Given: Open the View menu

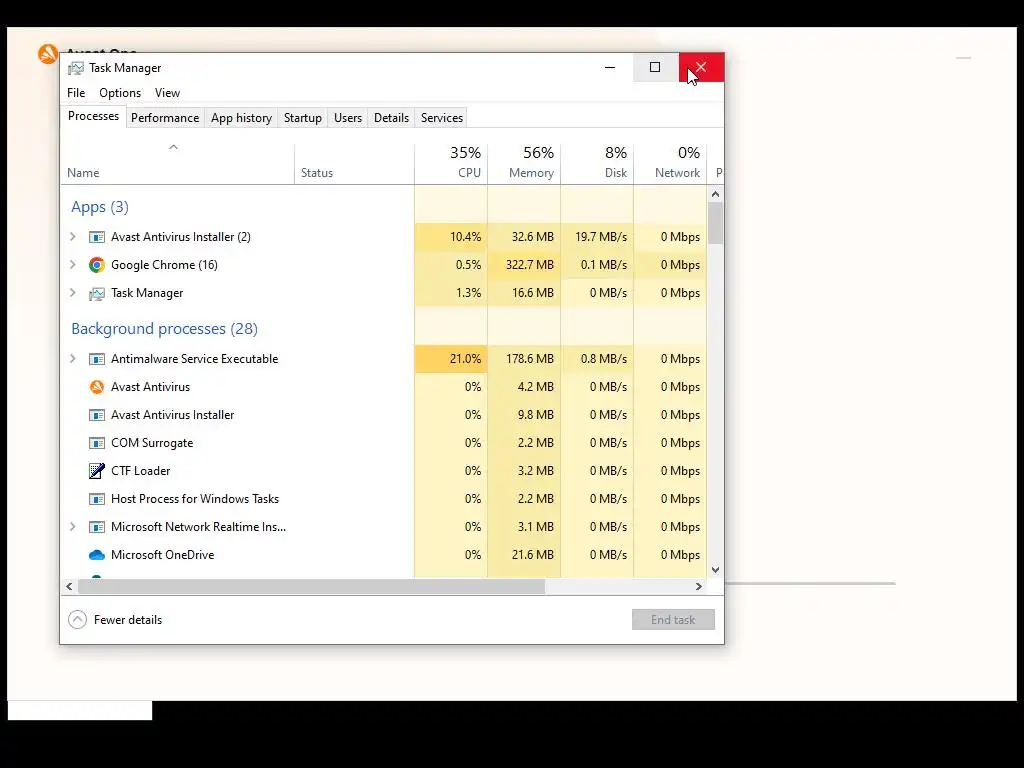Looking at the screenshot, I should [167, 93].
